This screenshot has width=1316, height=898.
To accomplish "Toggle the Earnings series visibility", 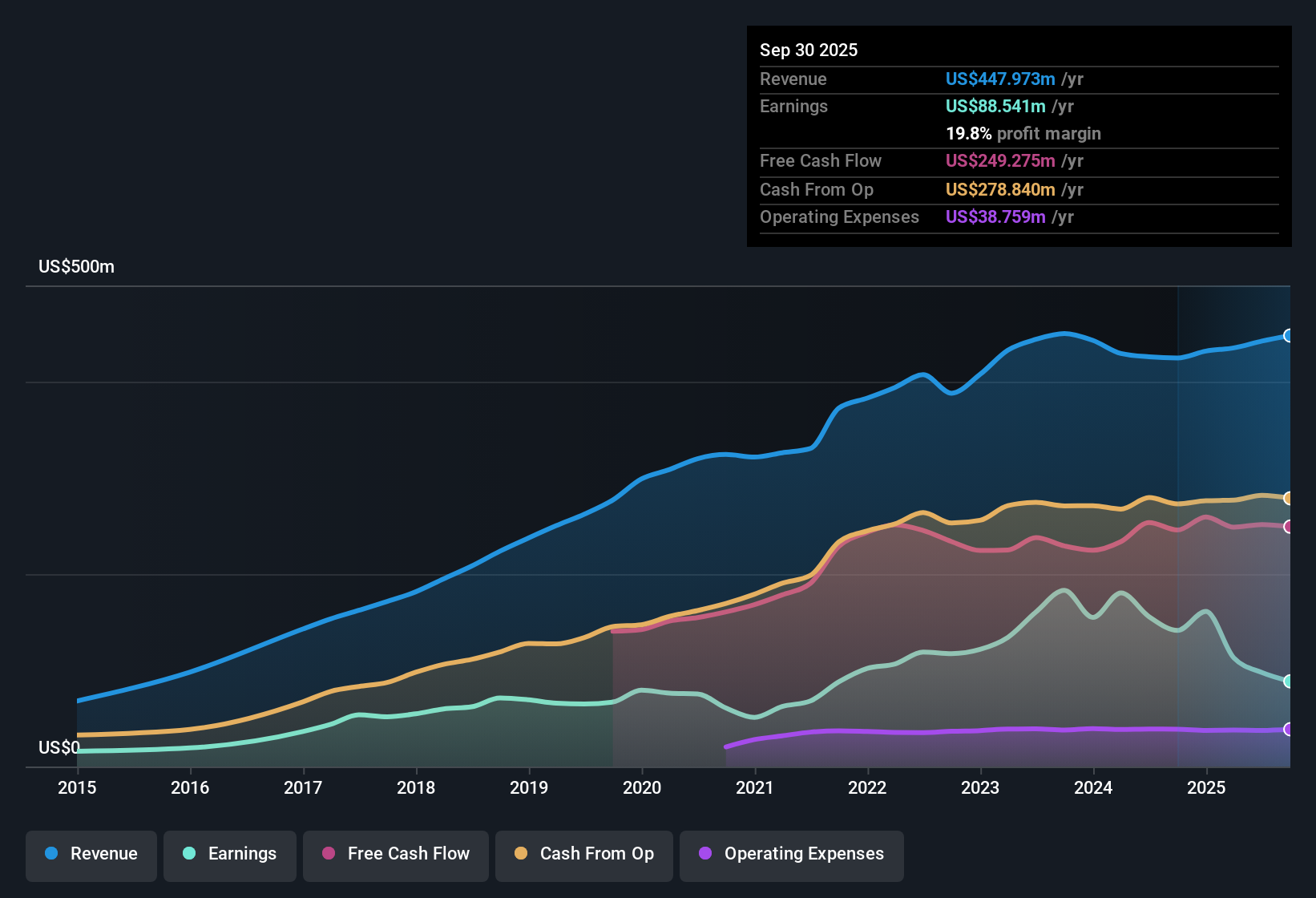I will (x=229, y=854).
